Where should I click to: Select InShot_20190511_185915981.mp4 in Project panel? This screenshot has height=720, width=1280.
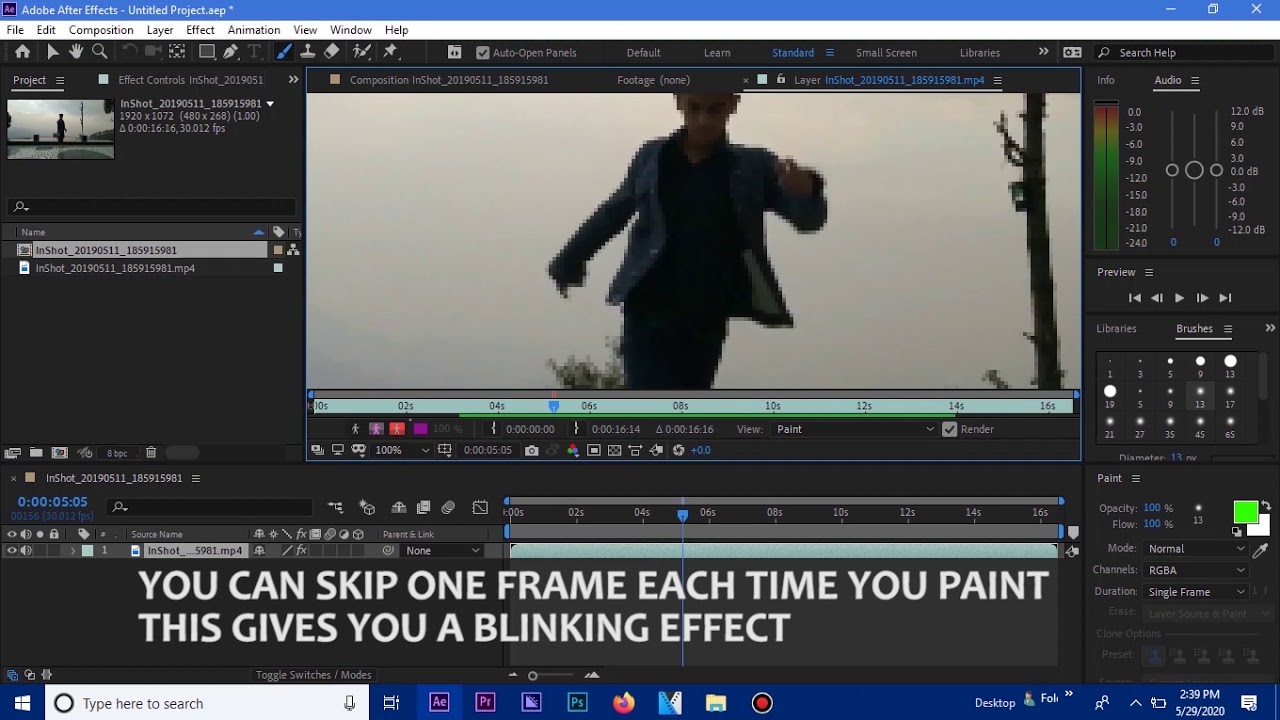pos(115,268)
